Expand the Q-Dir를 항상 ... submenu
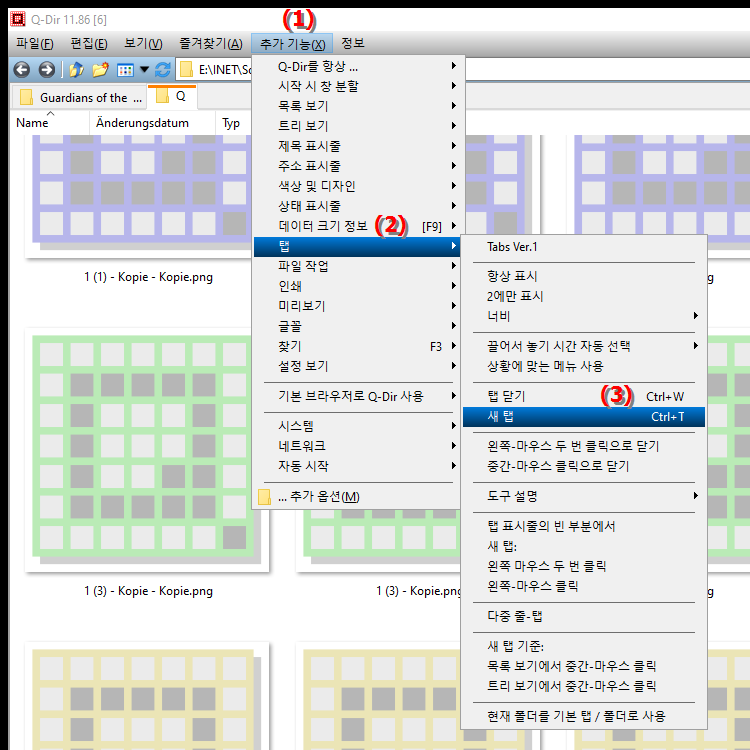750x750 pixels. tap(356, 66)
